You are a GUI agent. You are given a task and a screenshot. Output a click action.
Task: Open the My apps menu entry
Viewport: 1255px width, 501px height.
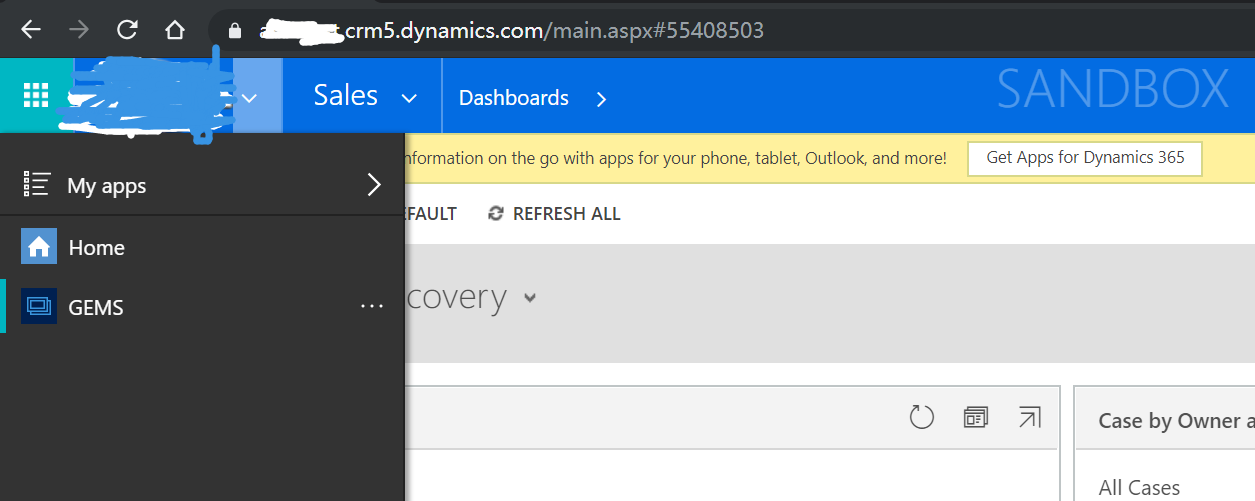[202, 185]
